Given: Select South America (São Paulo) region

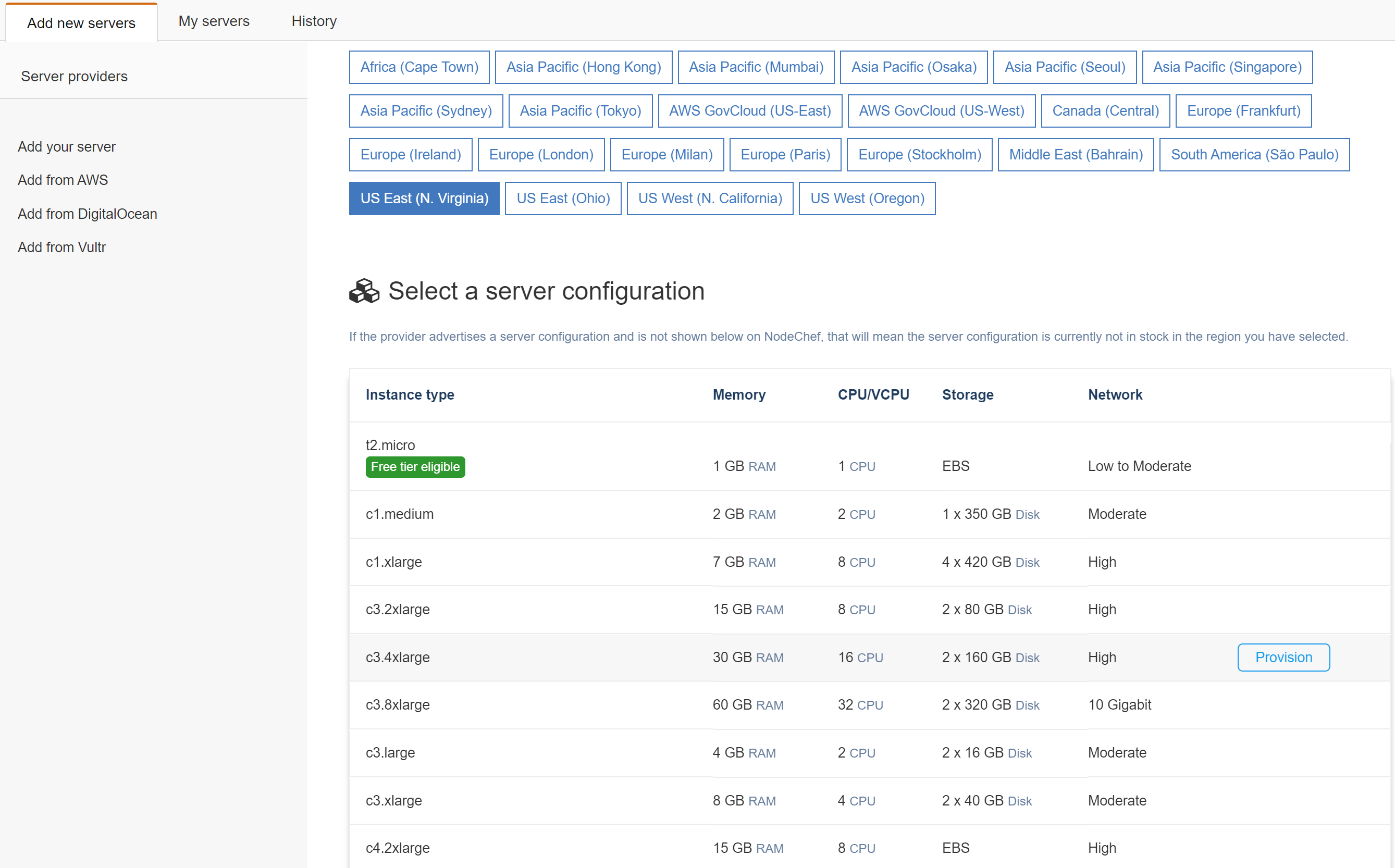Looking at the screenshot, I should pyautogui.click(x=1254, y=154).
